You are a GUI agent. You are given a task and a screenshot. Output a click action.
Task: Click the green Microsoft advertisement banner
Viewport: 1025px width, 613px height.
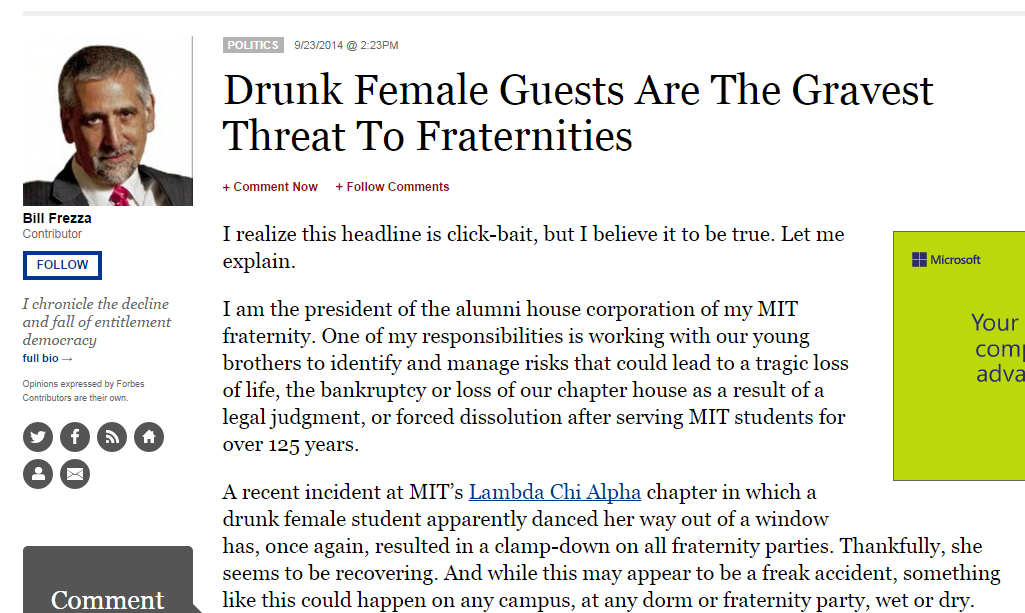(959, 356)
